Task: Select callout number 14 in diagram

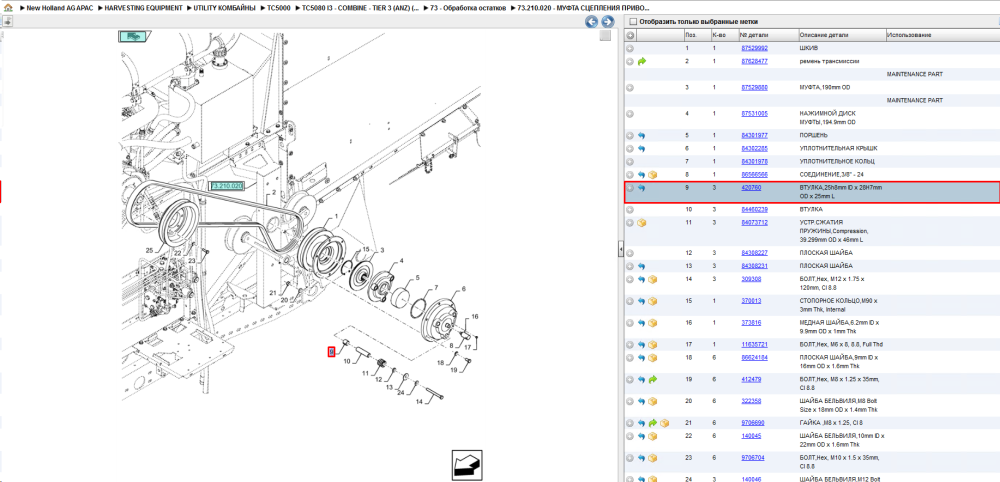Action: (x=420, y=402)
